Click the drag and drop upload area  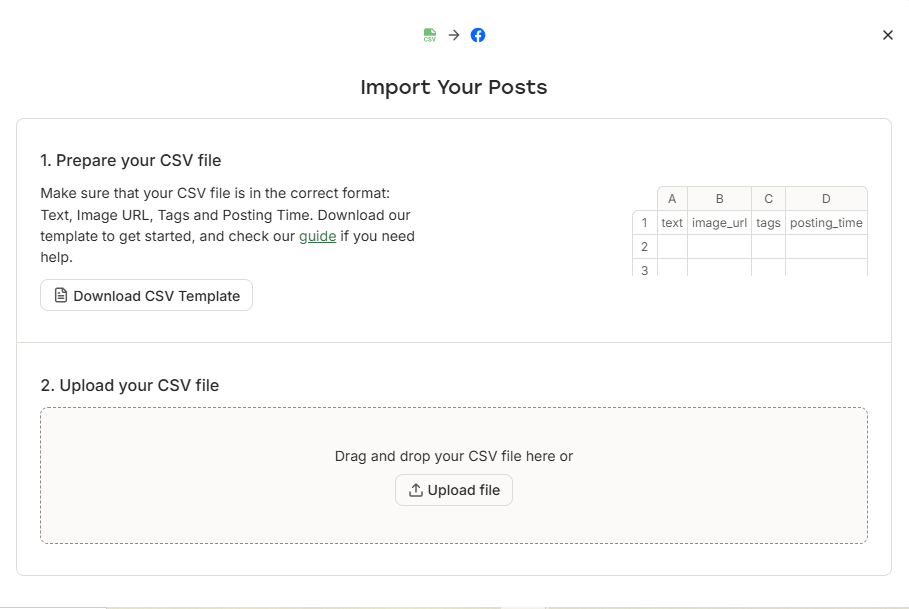(454, 475)
